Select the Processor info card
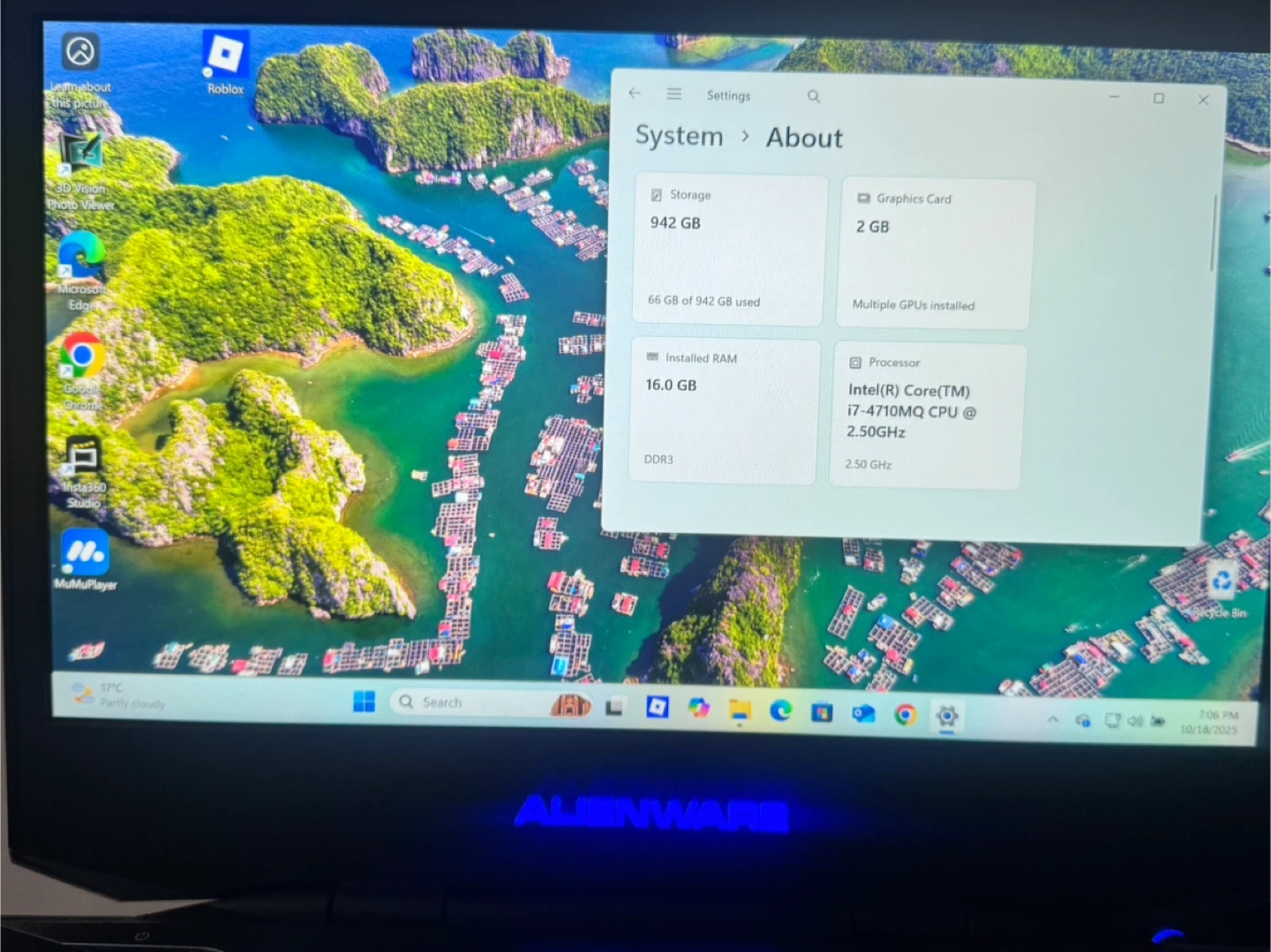The height and width of the screenshot is (952, 1271). click(x=927, y=415)
